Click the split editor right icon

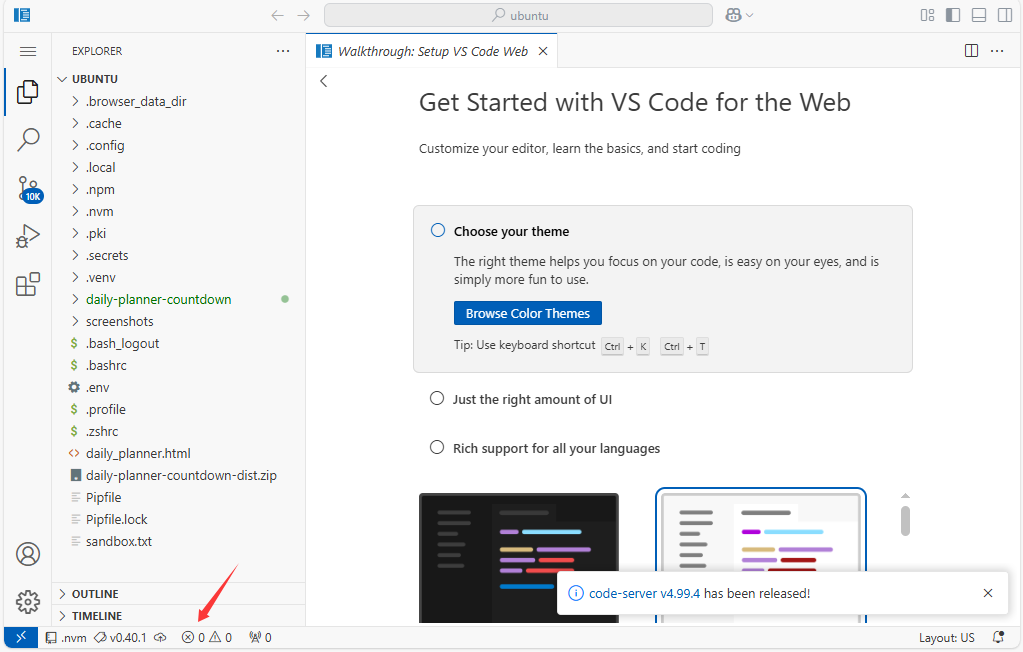pyautogui.click(x=971, y=51)
